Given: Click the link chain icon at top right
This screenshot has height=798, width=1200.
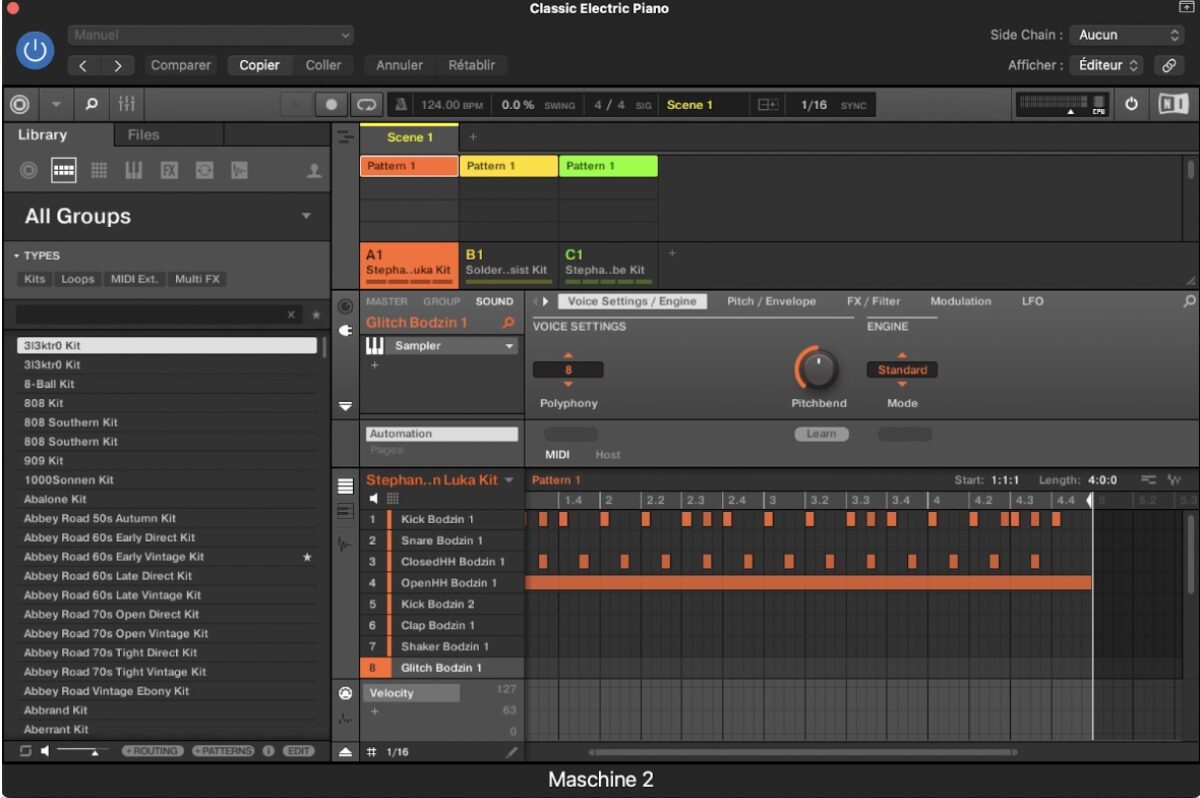Looking at the screenshot, I should point(1167,65).
